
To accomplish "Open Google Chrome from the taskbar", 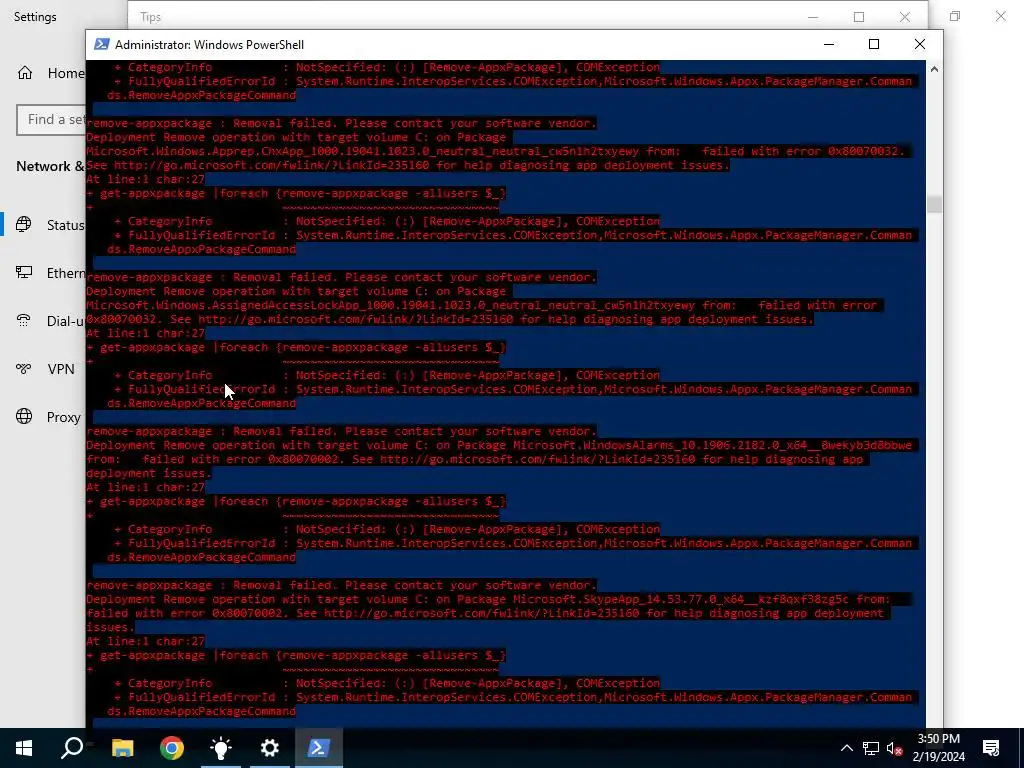I will 172,748.
